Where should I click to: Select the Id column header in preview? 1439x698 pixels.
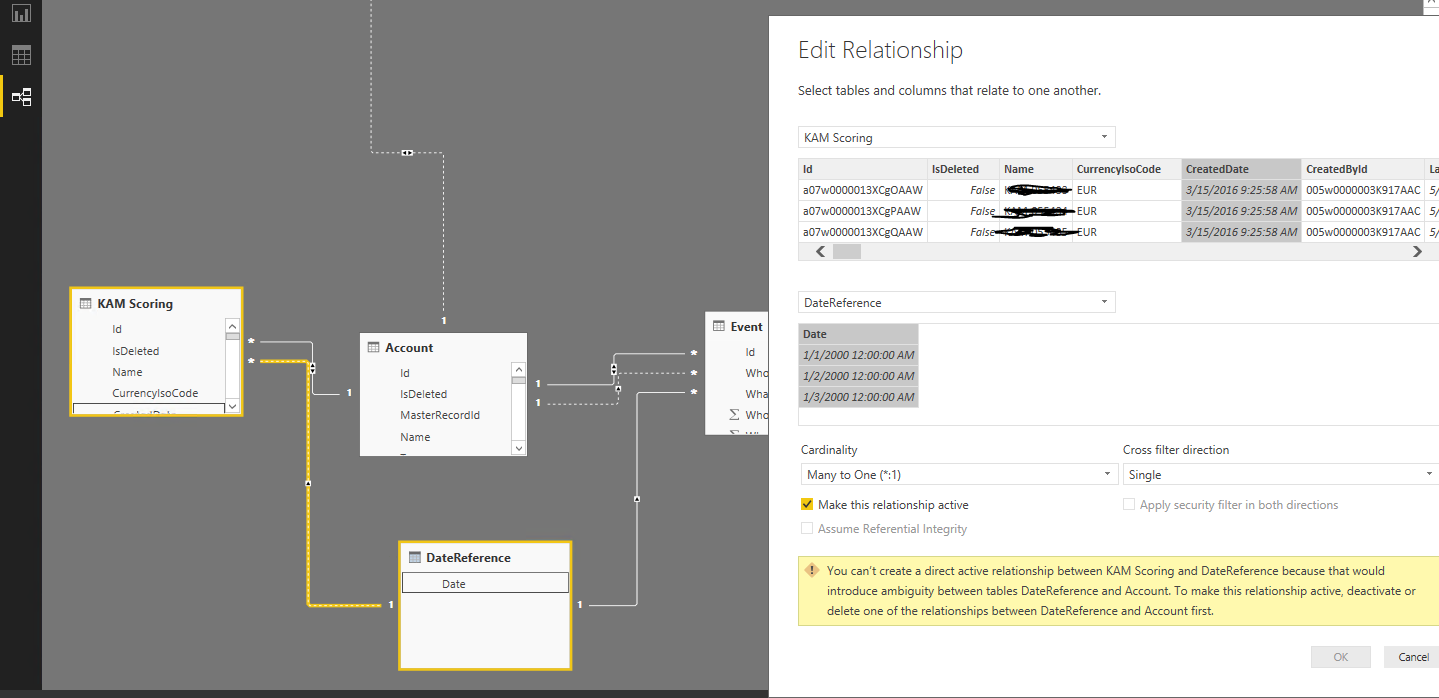(x=863, y=169)
